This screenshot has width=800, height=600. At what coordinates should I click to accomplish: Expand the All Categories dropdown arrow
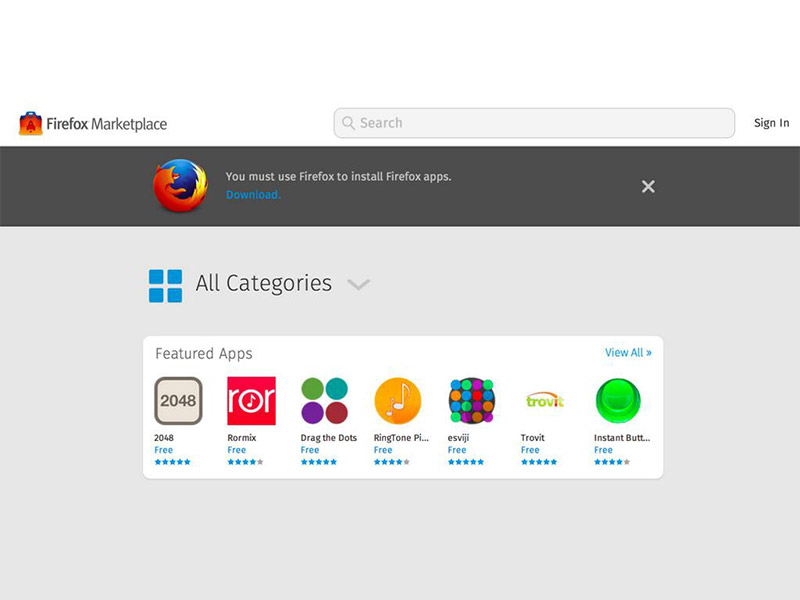pyautogui.click(x=358, y=285)
